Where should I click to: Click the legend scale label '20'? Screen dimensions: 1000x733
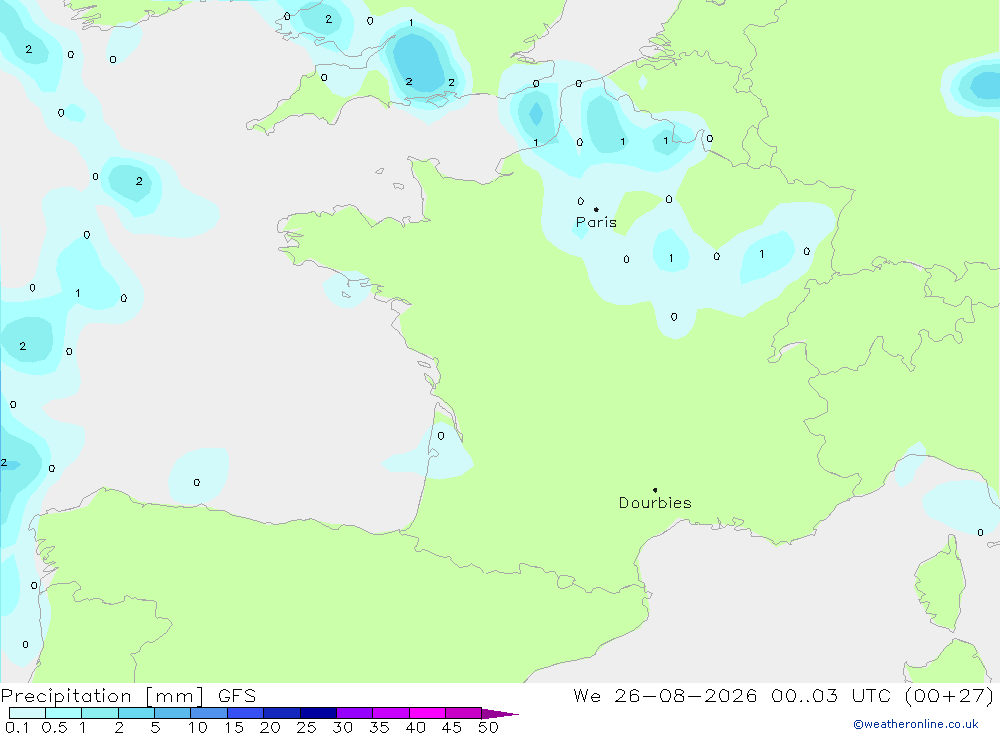[270, 727]
